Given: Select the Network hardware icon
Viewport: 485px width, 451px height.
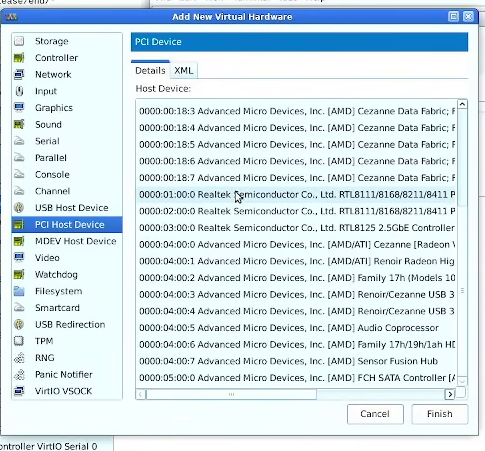Looking at the screenshot, I should (x=19, y=74).
